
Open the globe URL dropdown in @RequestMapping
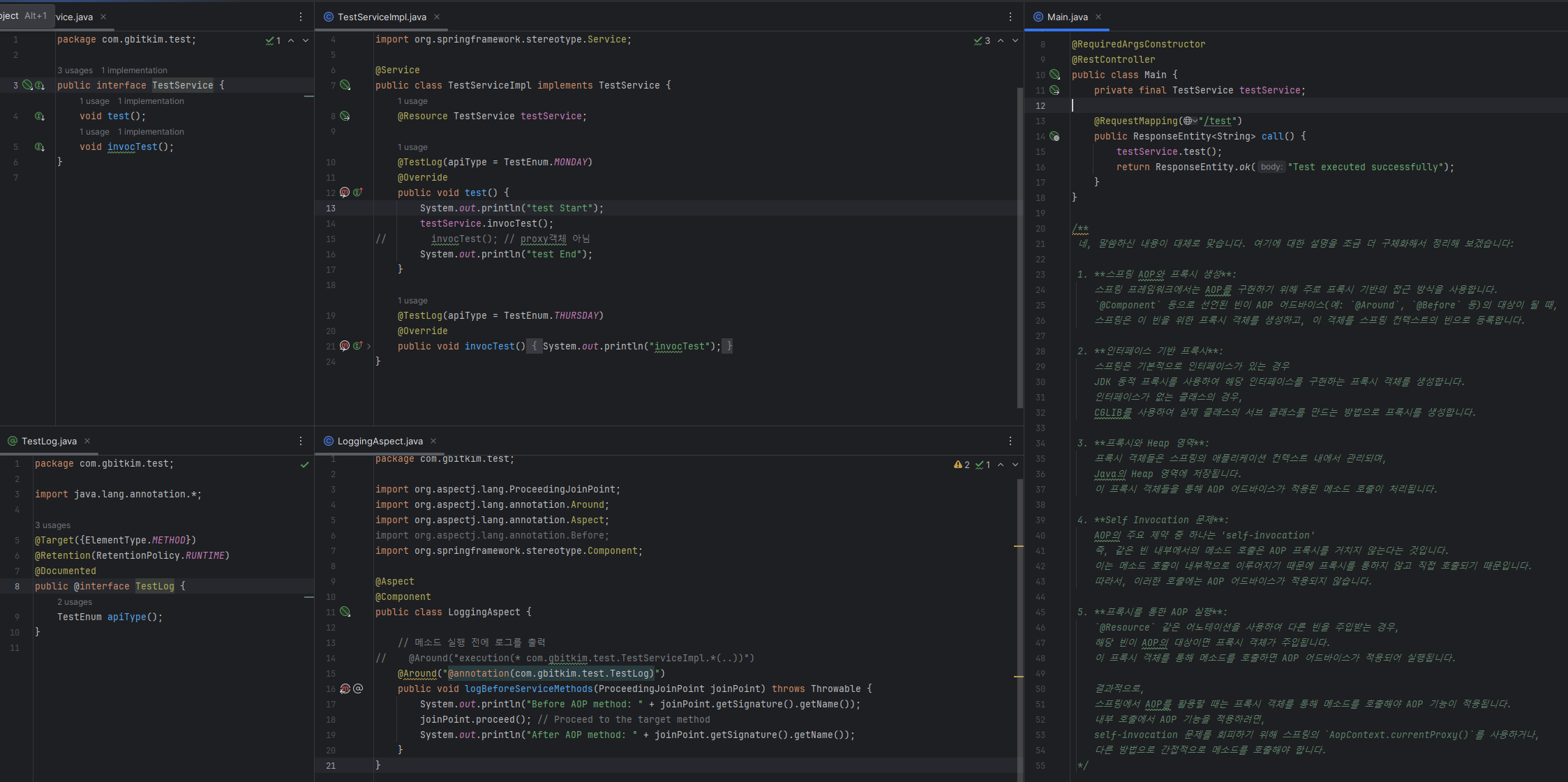[1190, 121]
